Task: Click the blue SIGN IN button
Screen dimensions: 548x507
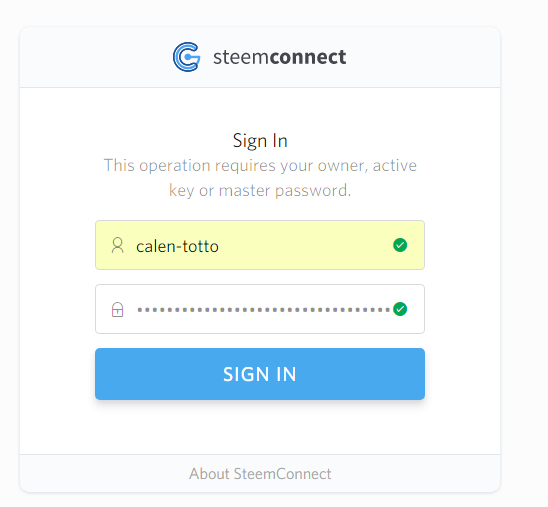Action: pyautogui.click(x=260, y=374)
